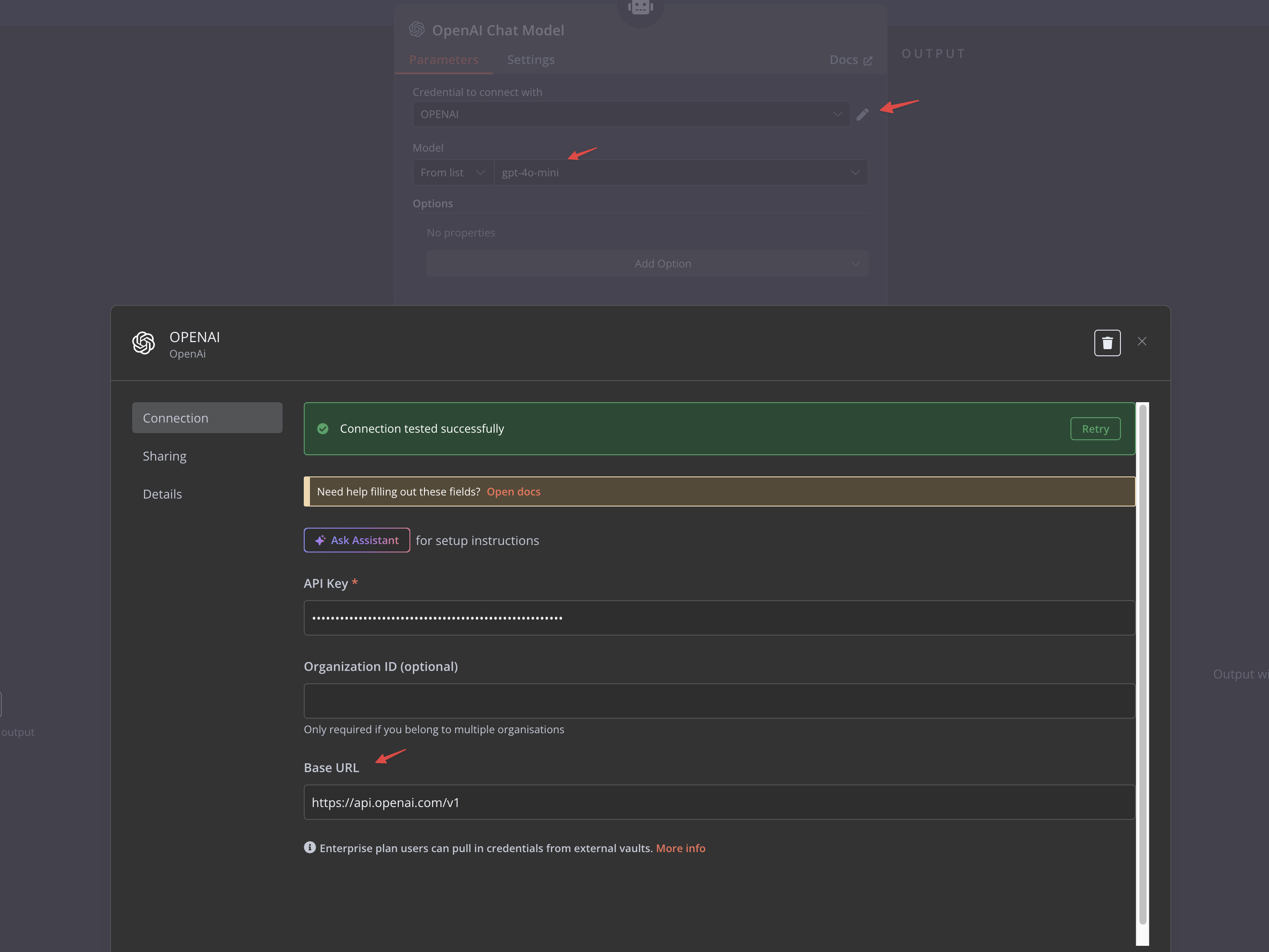Viewport: 1269px width, 952px height.
Task: Open the Docs external link icon
Action: [x=868, y=61]
